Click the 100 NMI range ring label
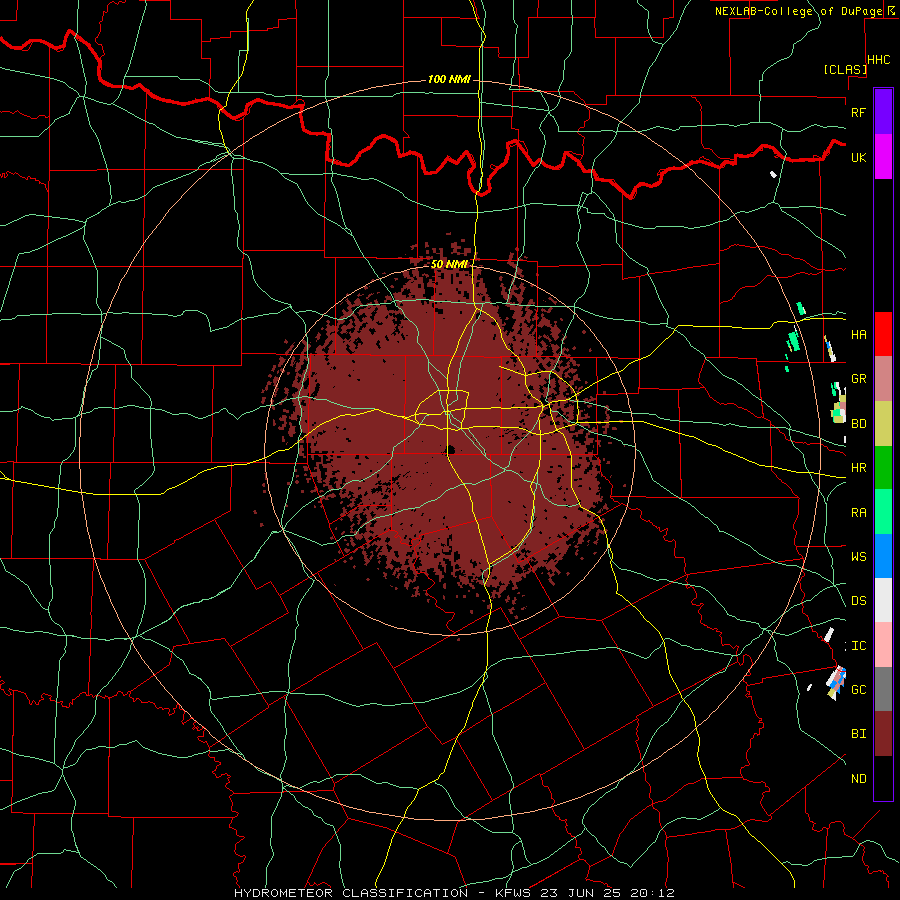 coord(449,79)
